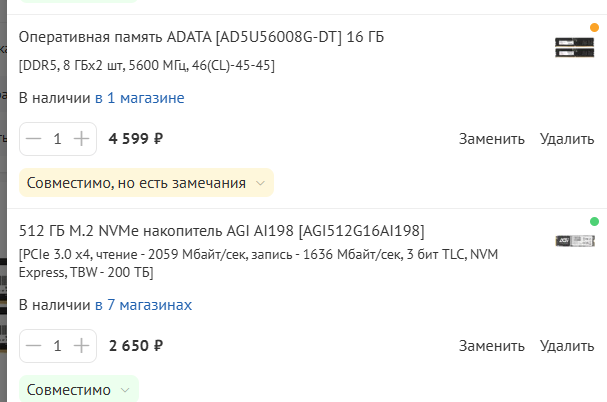Increase ADATA RAM quantity with plus
The image size is (607, 402).
81,139
